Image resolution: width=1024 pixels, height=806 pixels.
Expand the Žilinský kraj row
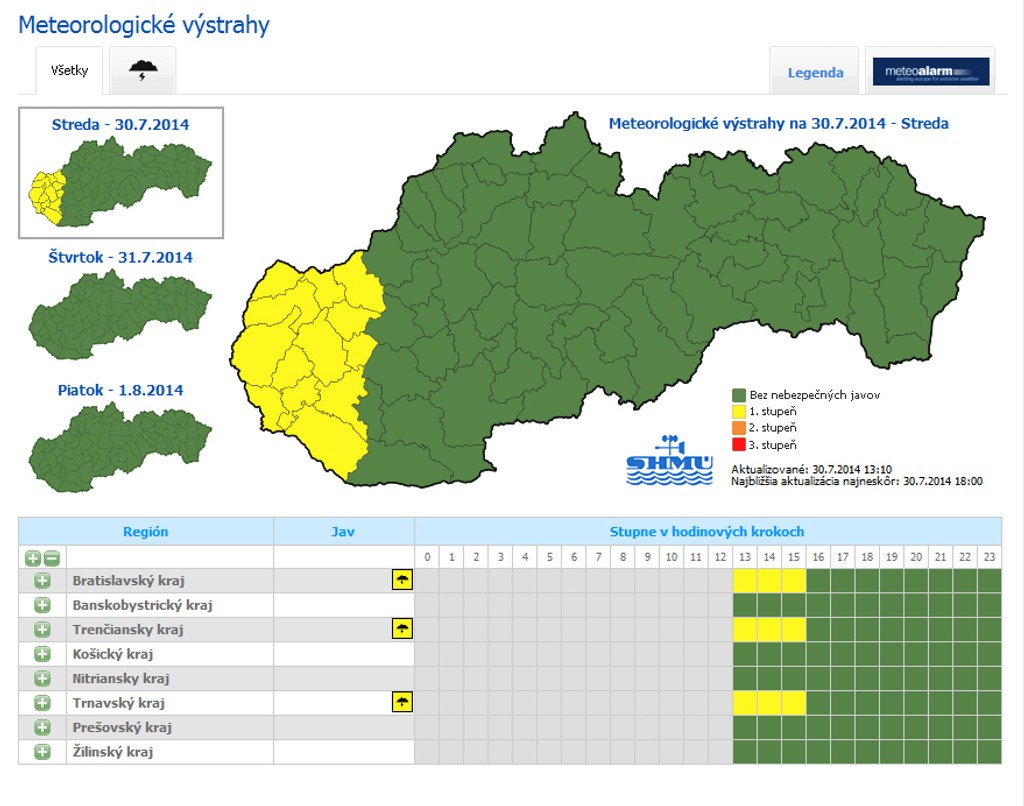pos(42,752)
